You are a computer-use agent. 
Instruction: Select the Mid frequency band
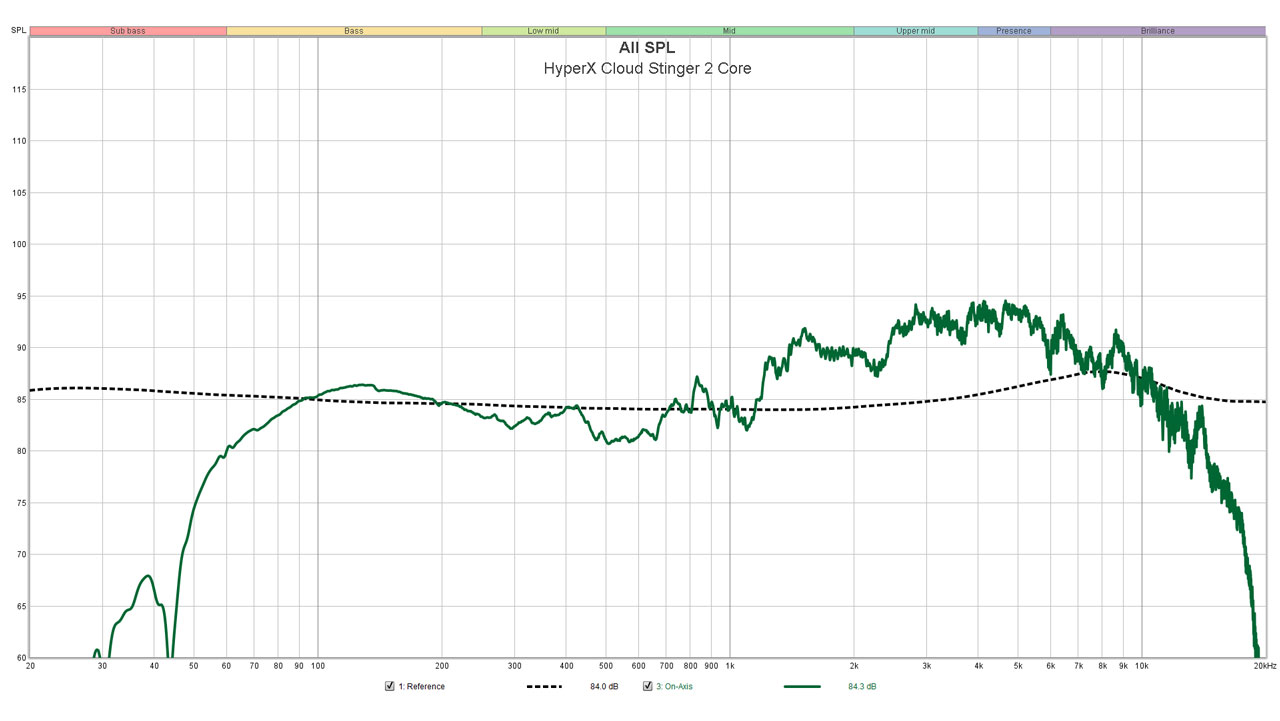click(729, 31)
